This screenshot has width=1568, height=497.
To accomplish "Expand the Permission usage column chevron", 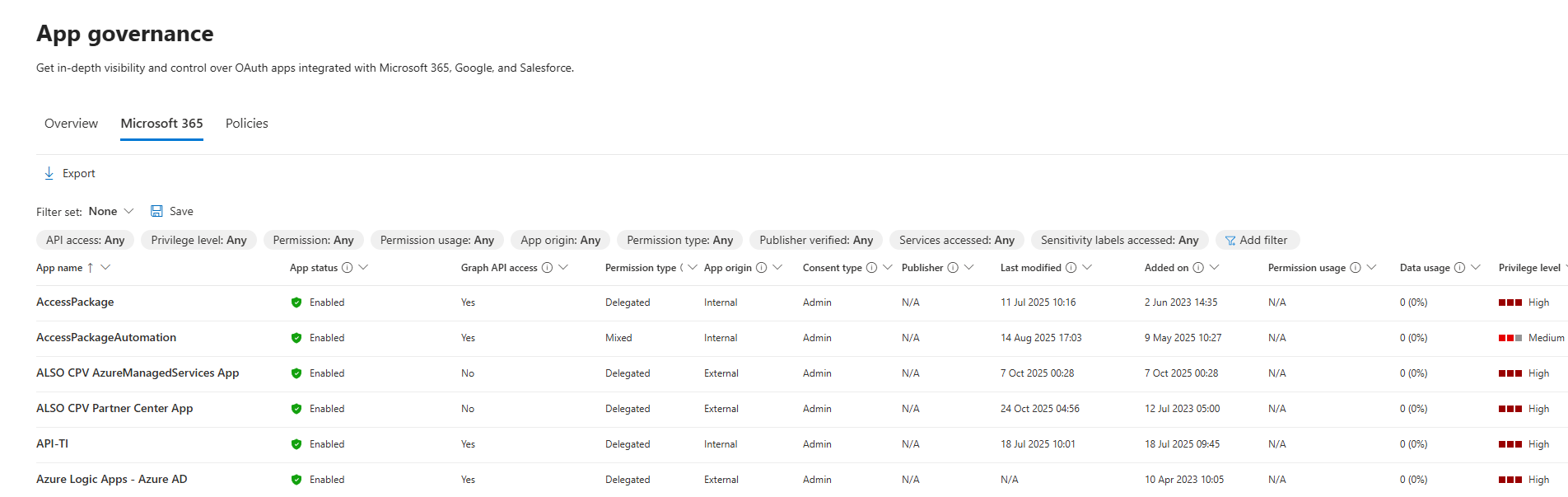I will coord(1371,268).
